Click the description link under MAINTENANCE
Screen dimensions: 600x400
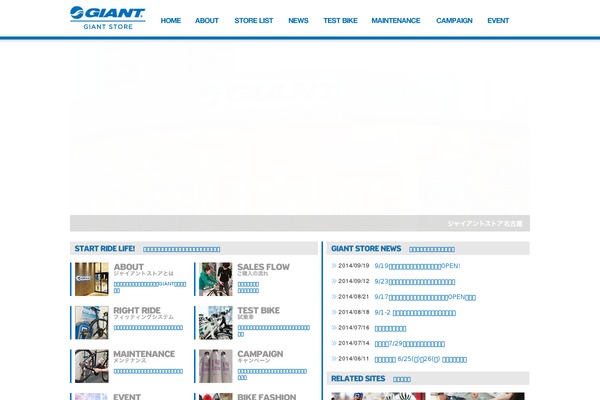tap(148, 371)
